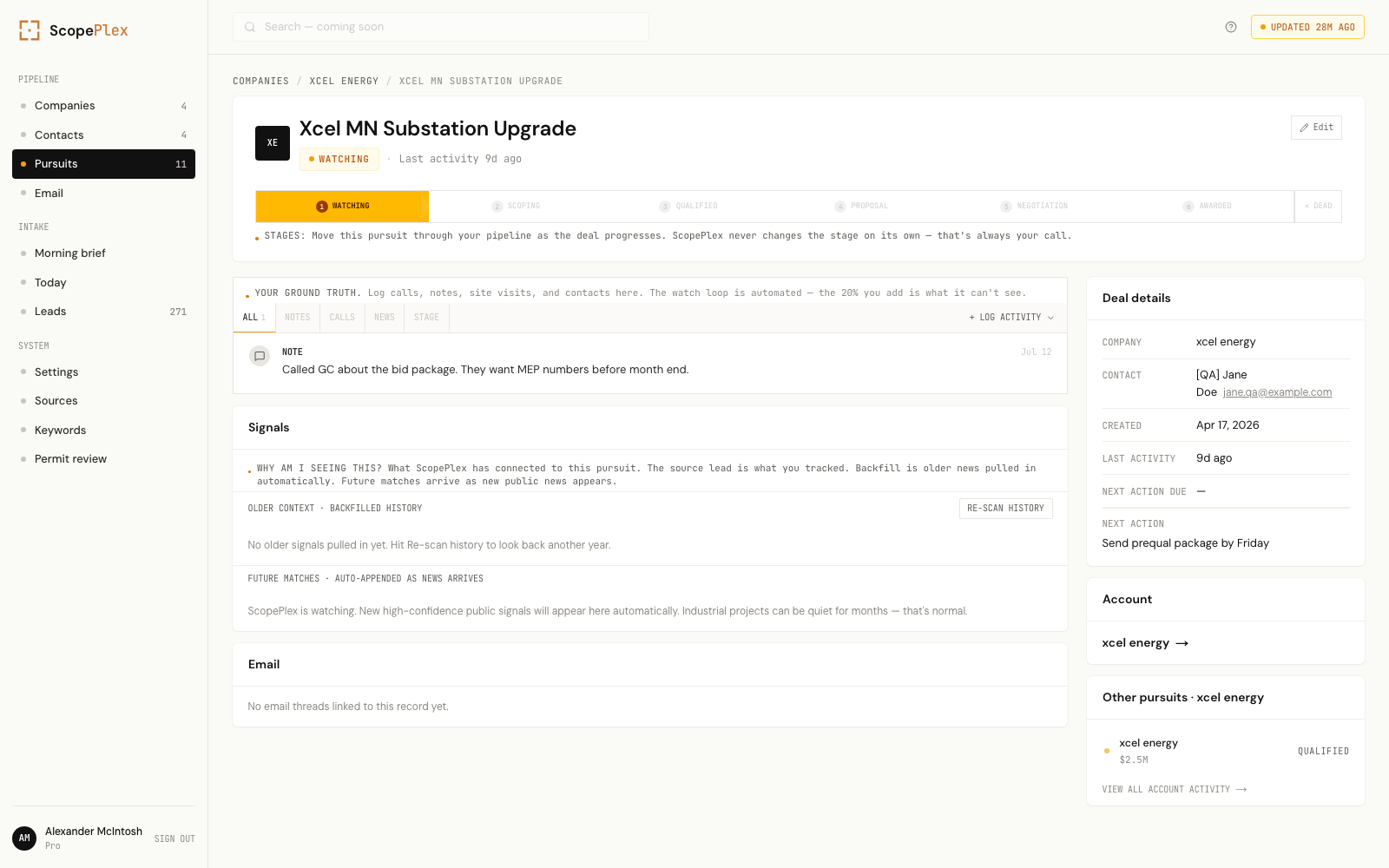Expand the Log Activity dropdown

pyautogui.click(x=1011, y=318)
